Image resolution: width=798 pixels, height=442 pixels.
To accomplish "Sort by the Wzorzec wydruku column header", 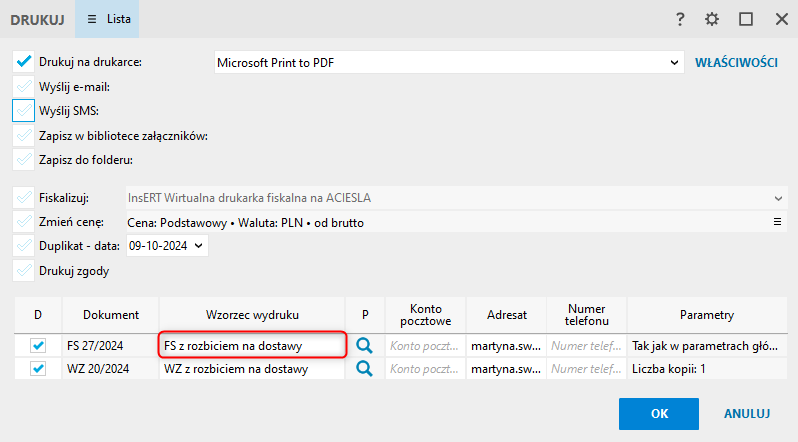I will point(252,315).
